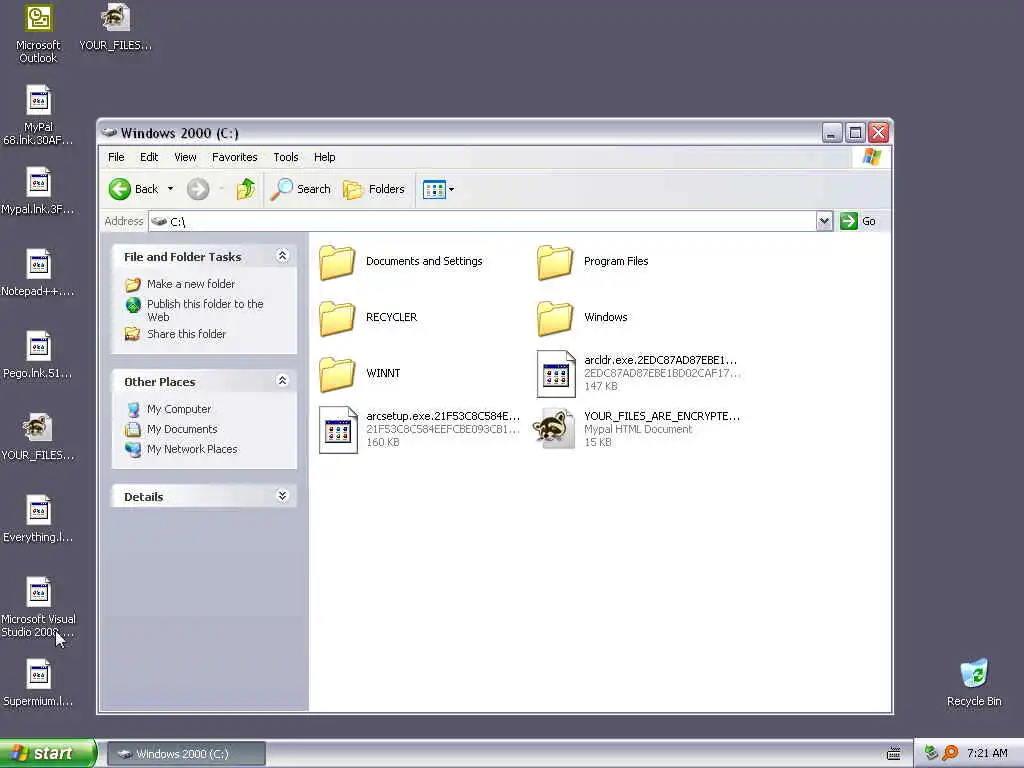Select raccoon YOUR_FILES icon below Pego.lnk

[37, 428]
